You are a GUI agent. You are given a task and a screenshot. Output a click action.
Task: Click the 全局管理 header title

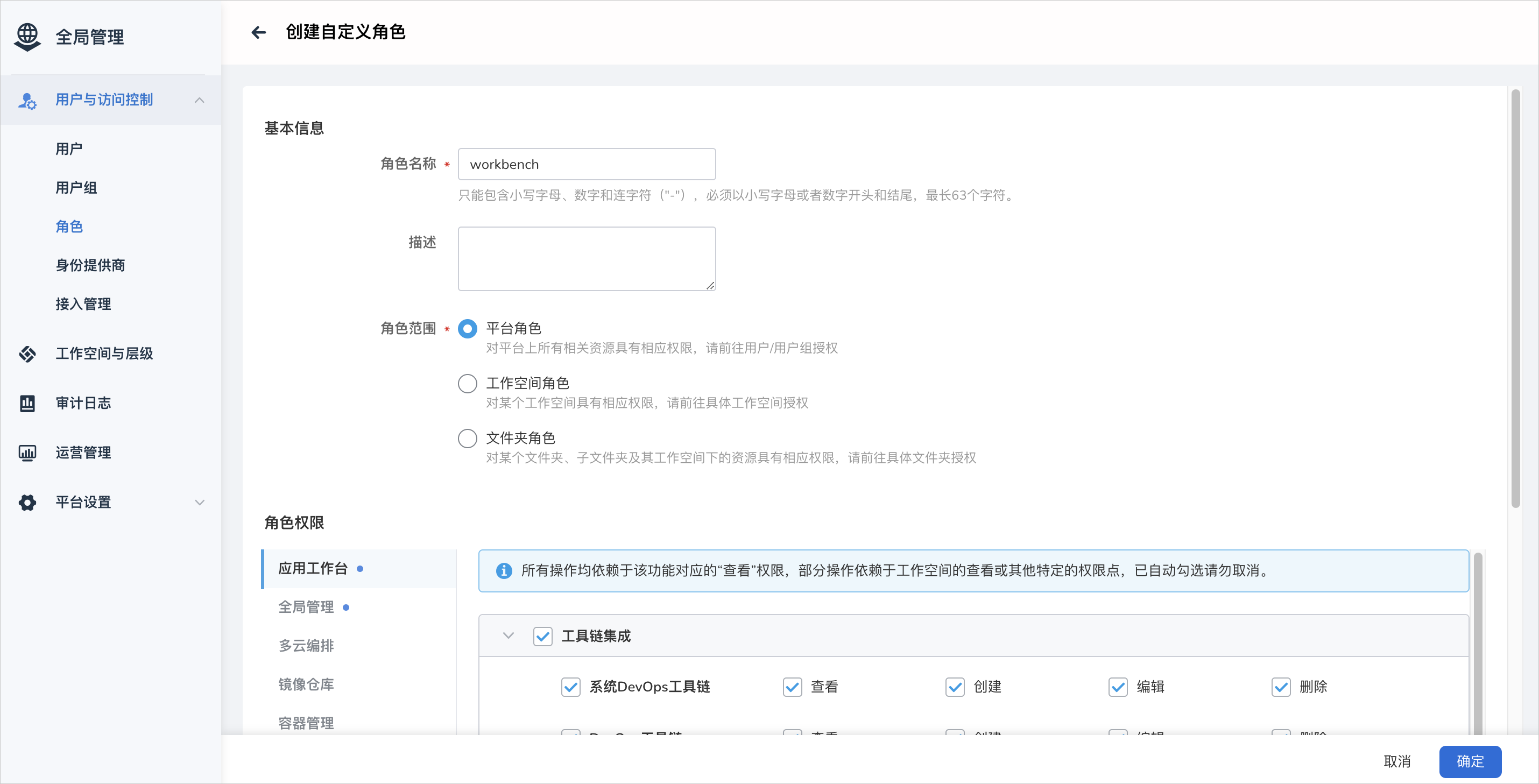[x=90, y=38]
